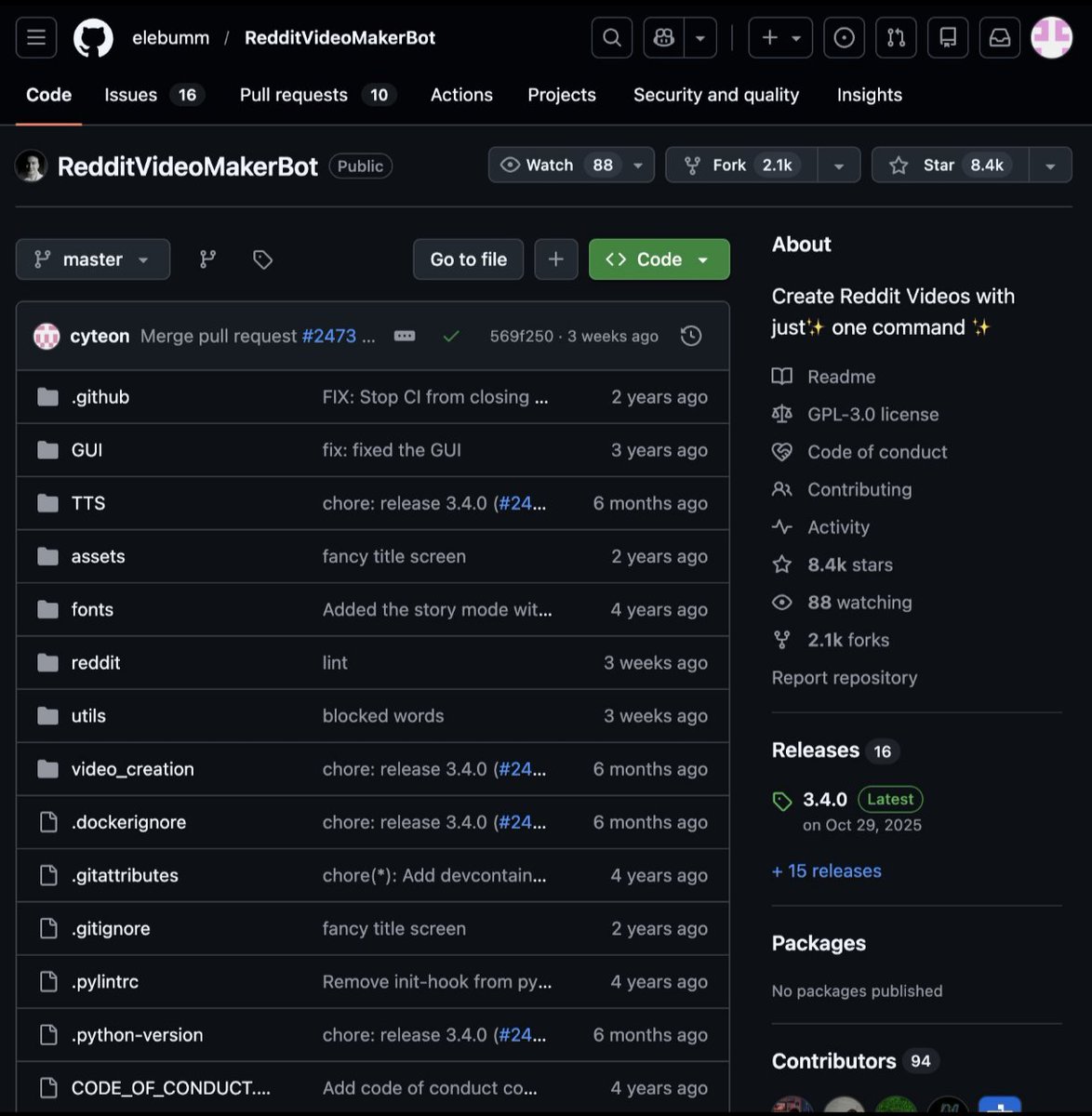This screenshot has width=1092, height=1116.
Task: Open the issues circle icon in header
Action: tap(845, 38)
